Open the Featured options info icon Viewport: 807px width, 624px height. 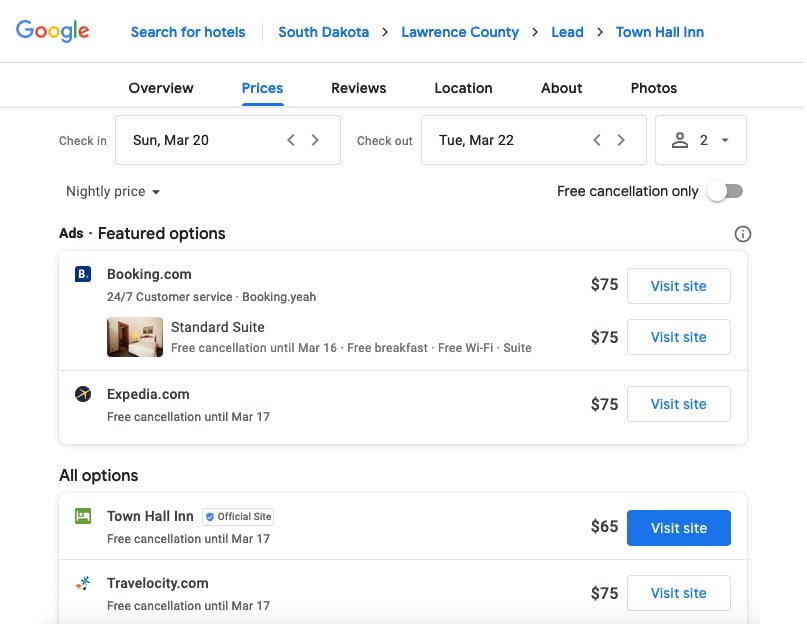click(742, 234)
